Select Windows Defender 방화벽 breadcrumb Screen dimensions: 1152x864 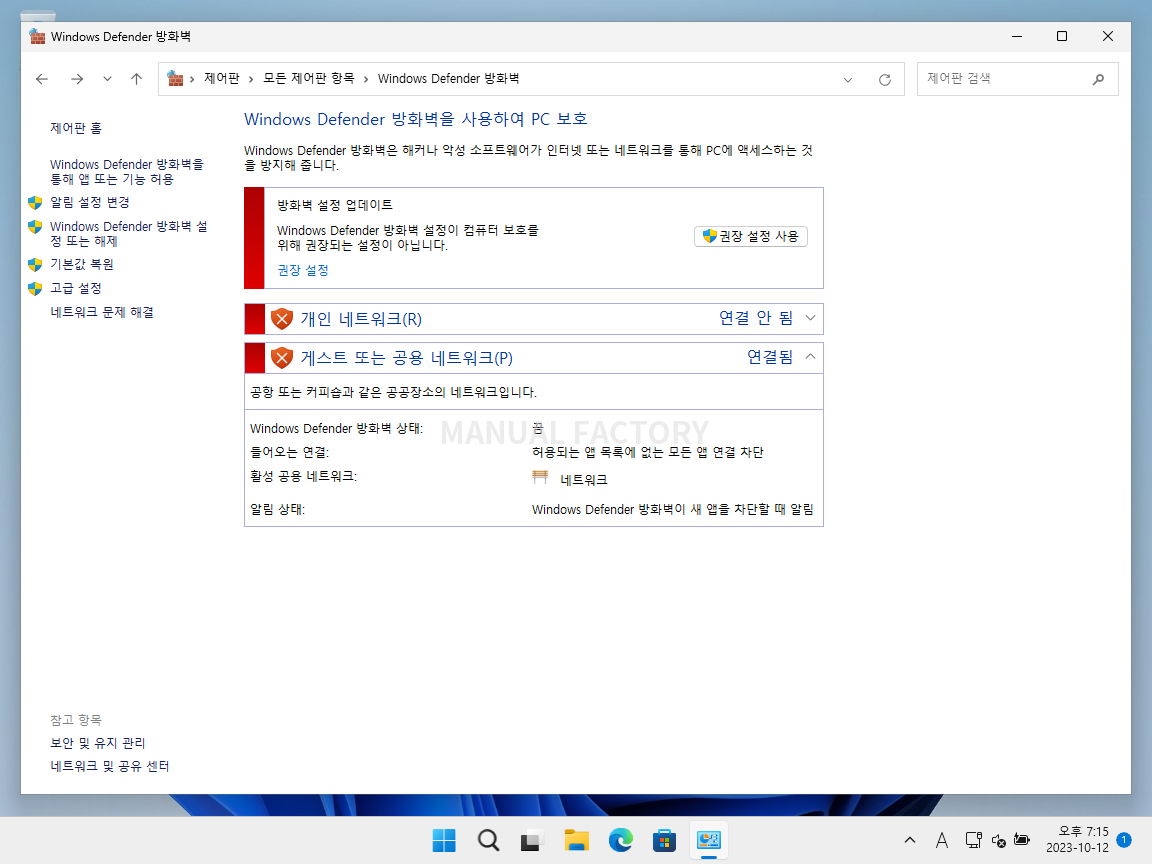[x=448, y=79]
